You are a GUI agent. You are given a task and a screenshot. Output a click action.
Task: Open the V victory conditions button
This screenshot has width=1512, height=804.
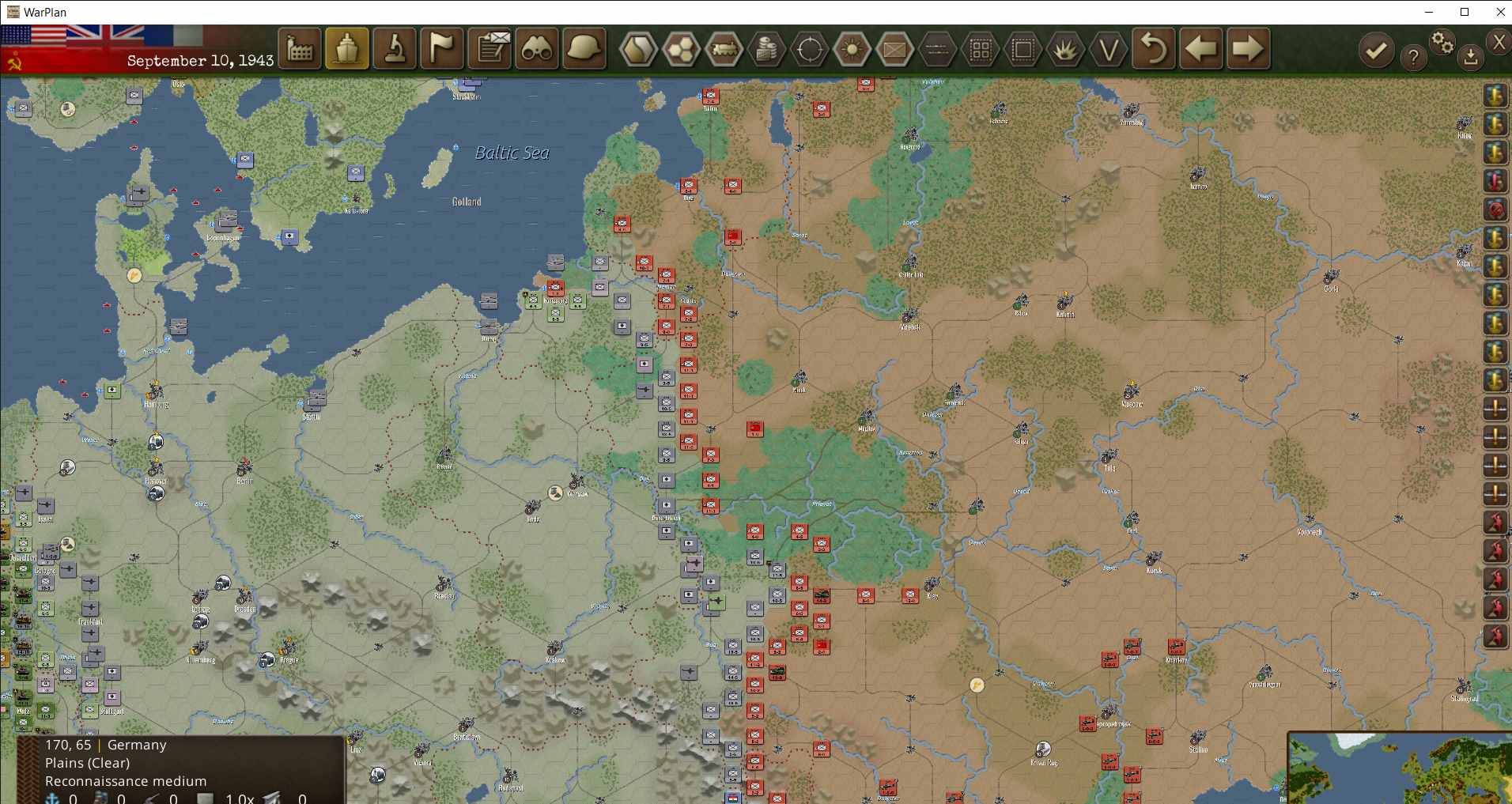tap(1108, 50)
